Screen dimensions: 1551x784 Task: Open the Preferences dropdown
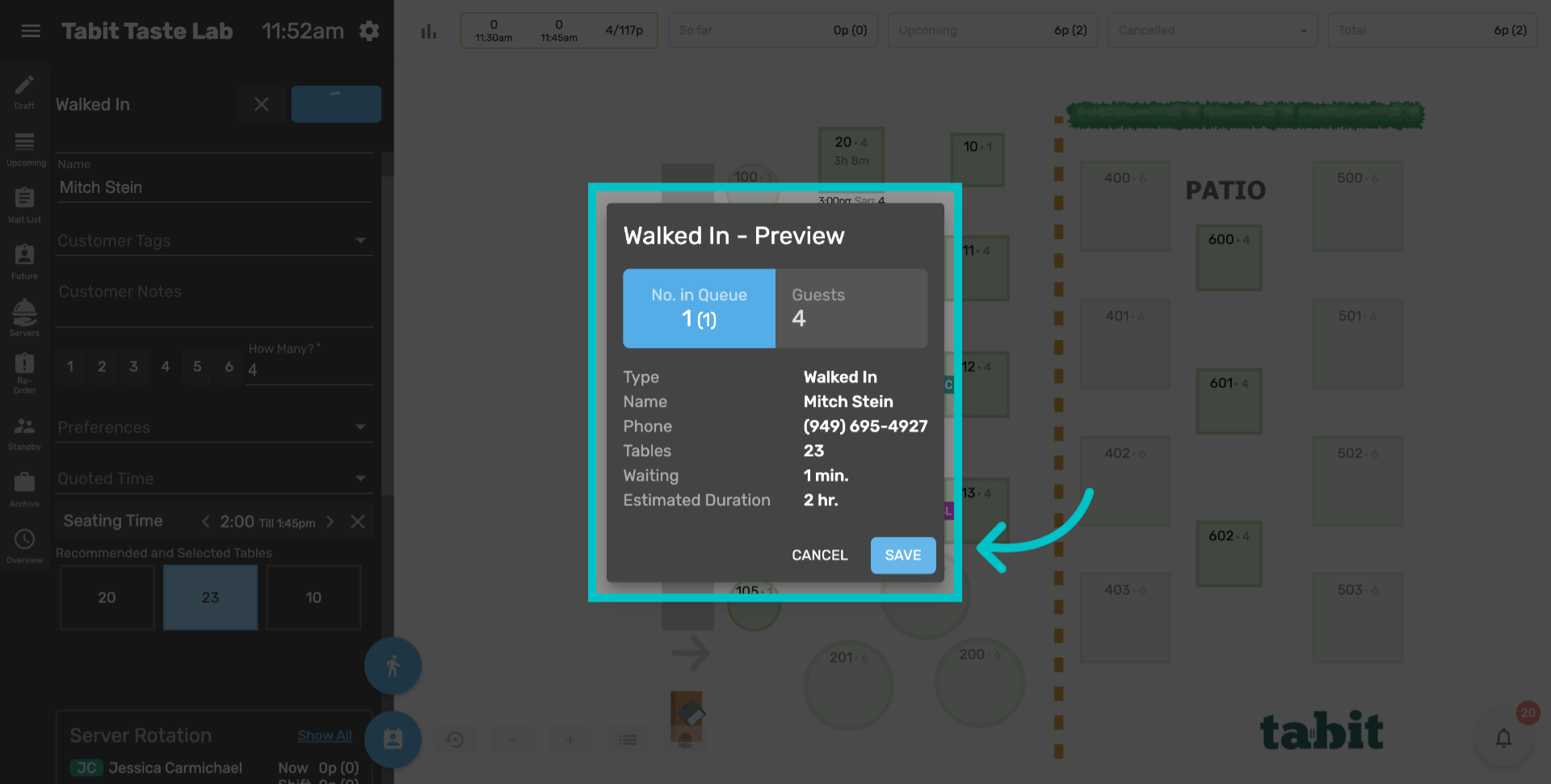tap(360, 427)
